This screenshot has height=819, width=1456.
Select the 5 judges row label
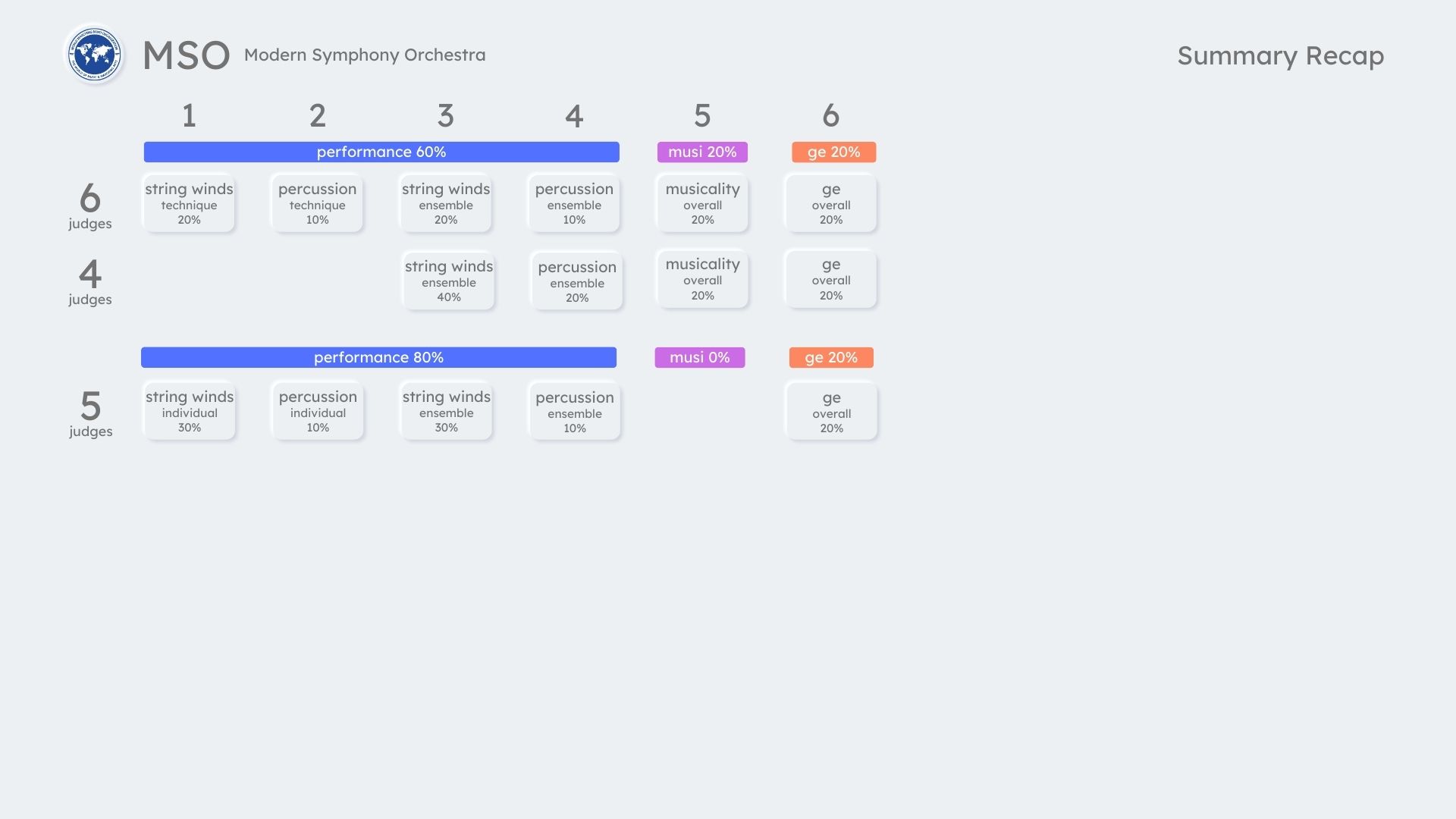[x=90, y=413]
